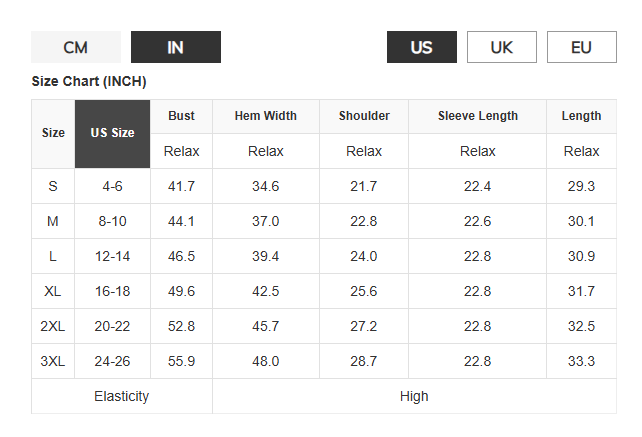Click the Hem Width header
This screenshot has height=437, width=642.
[265, 116]
